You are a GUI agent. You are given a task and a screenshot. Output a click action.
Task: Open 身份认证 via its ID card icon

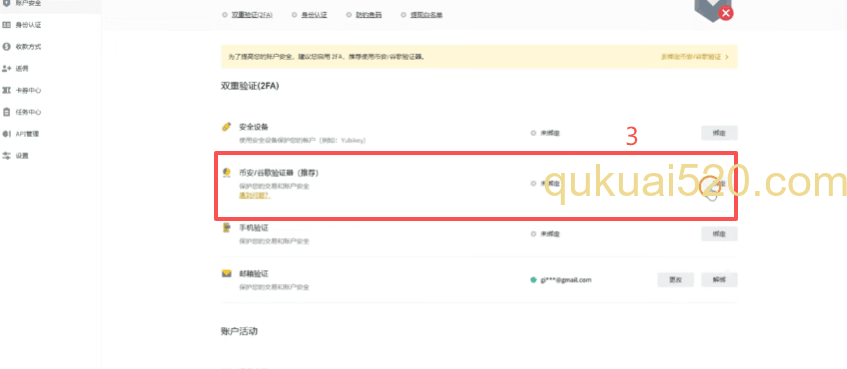6,25
